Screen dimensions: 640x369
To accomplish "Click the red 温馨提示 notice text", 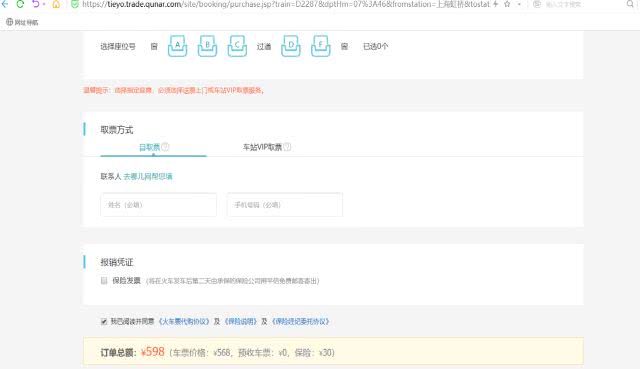I will [174, 90].
